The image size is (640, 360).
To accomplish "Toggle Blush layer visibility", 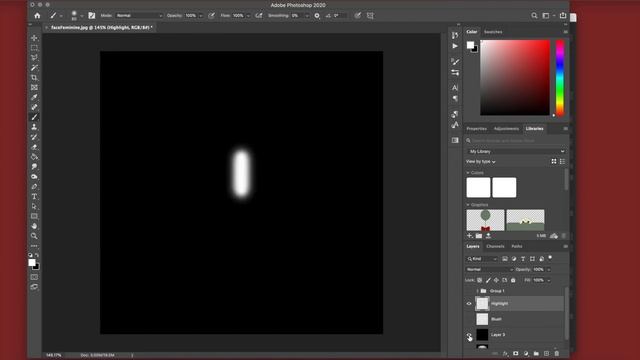I will coord(469,319).
